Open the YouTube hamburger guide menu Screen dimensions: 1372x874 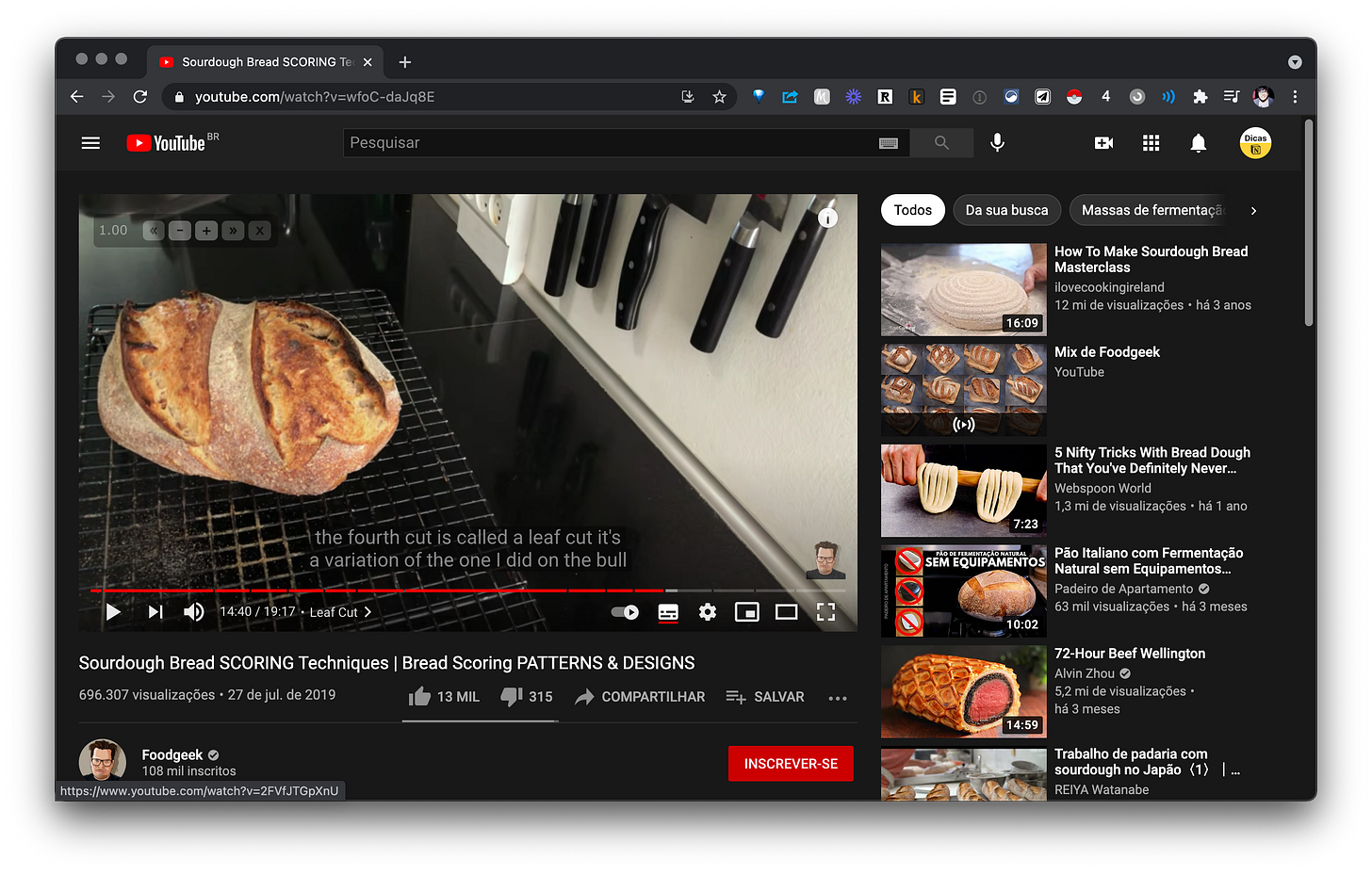[x=90, y=143]
